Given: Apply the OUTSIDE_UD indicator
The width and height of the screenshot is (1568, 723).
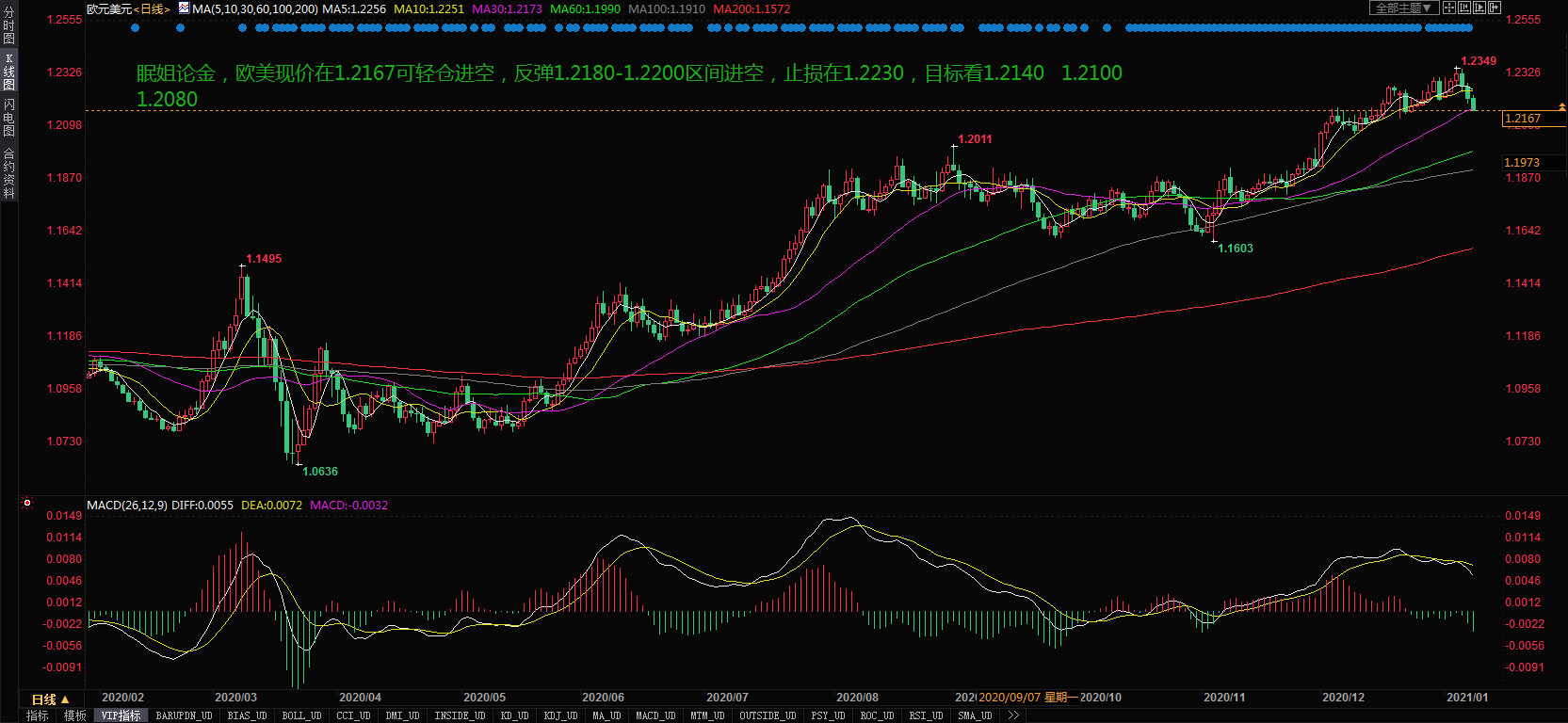Looking at the screenshot, I should (x=768, y=715).
